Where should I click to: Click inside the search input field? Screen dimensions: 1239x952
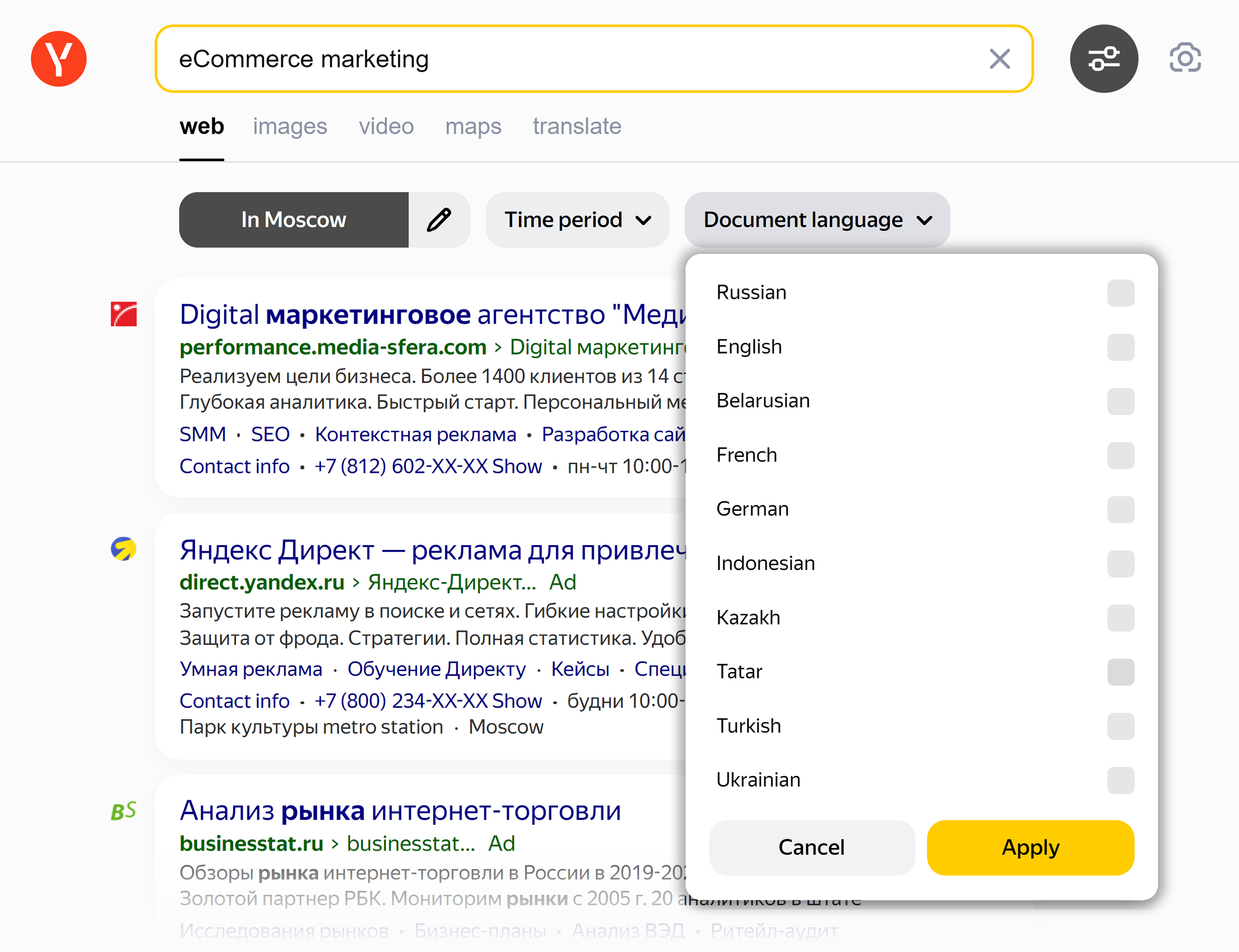coord(510,58)
